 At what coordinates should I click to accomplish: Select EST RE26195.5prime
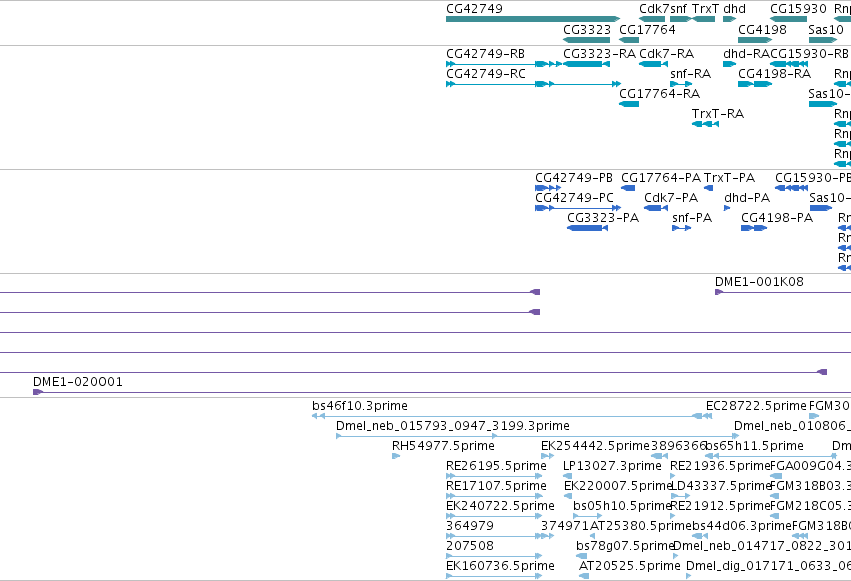pos(494,476)
